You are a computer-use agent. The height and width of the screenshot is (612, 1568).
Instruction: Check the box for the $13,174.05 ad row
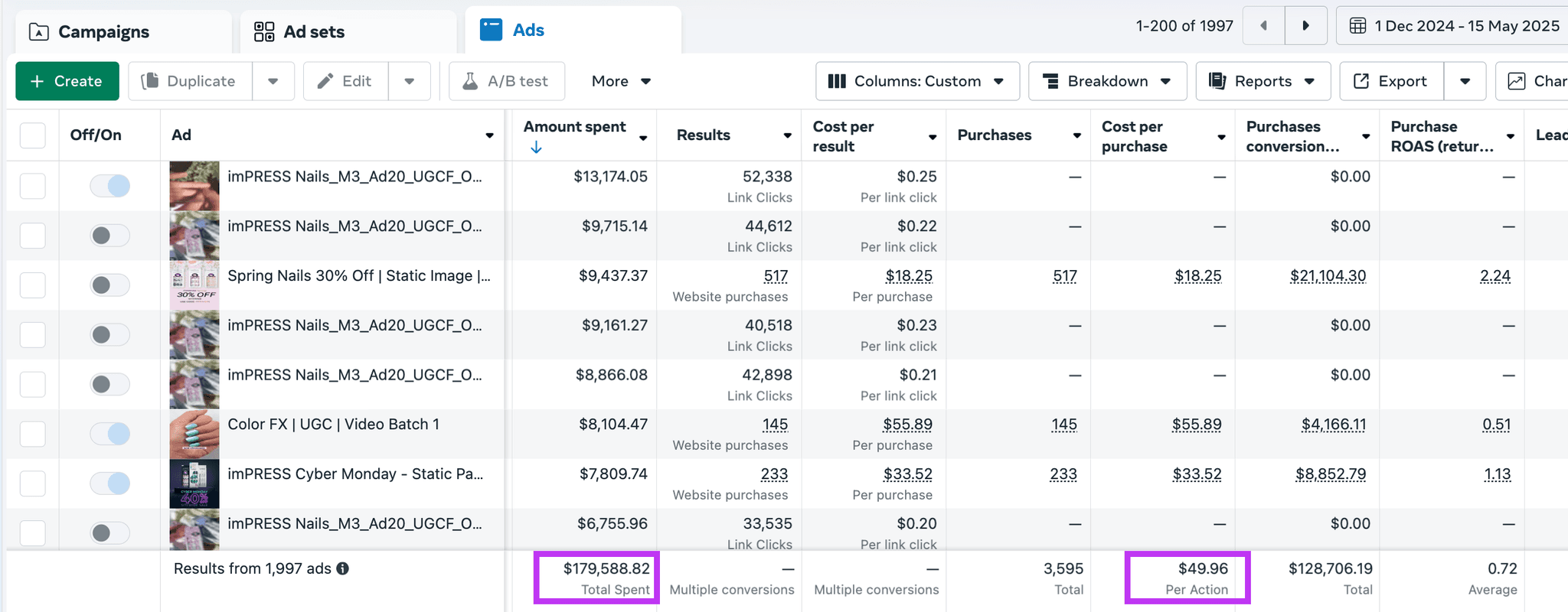[33, 185]
